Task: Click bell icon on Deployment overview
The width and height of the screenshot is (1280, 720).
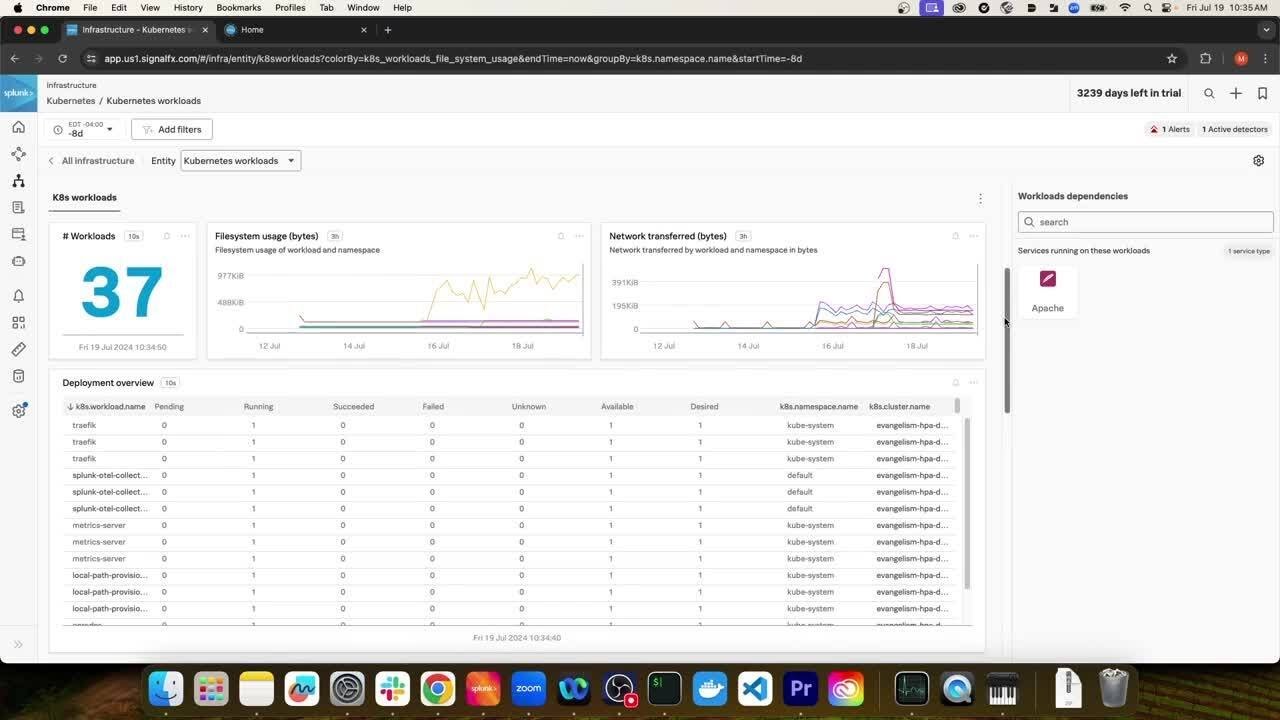Action: [x=955, y=383]
